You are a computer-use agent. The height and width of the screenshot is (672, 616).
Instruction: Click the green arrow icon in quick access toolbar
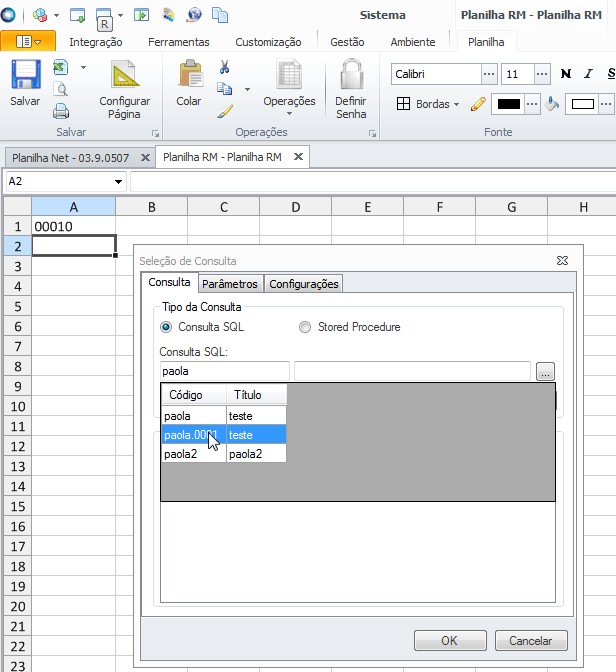click(x=141, y=15)
